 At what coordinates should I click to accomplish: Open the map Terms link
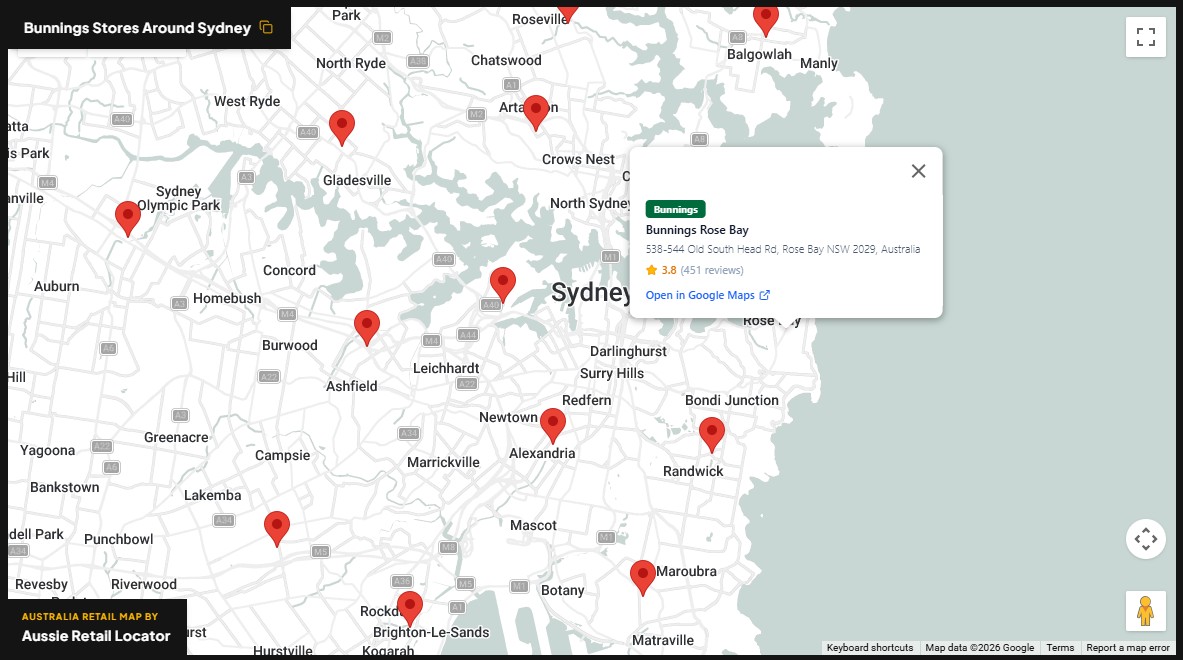click(x=1059, y=647)
